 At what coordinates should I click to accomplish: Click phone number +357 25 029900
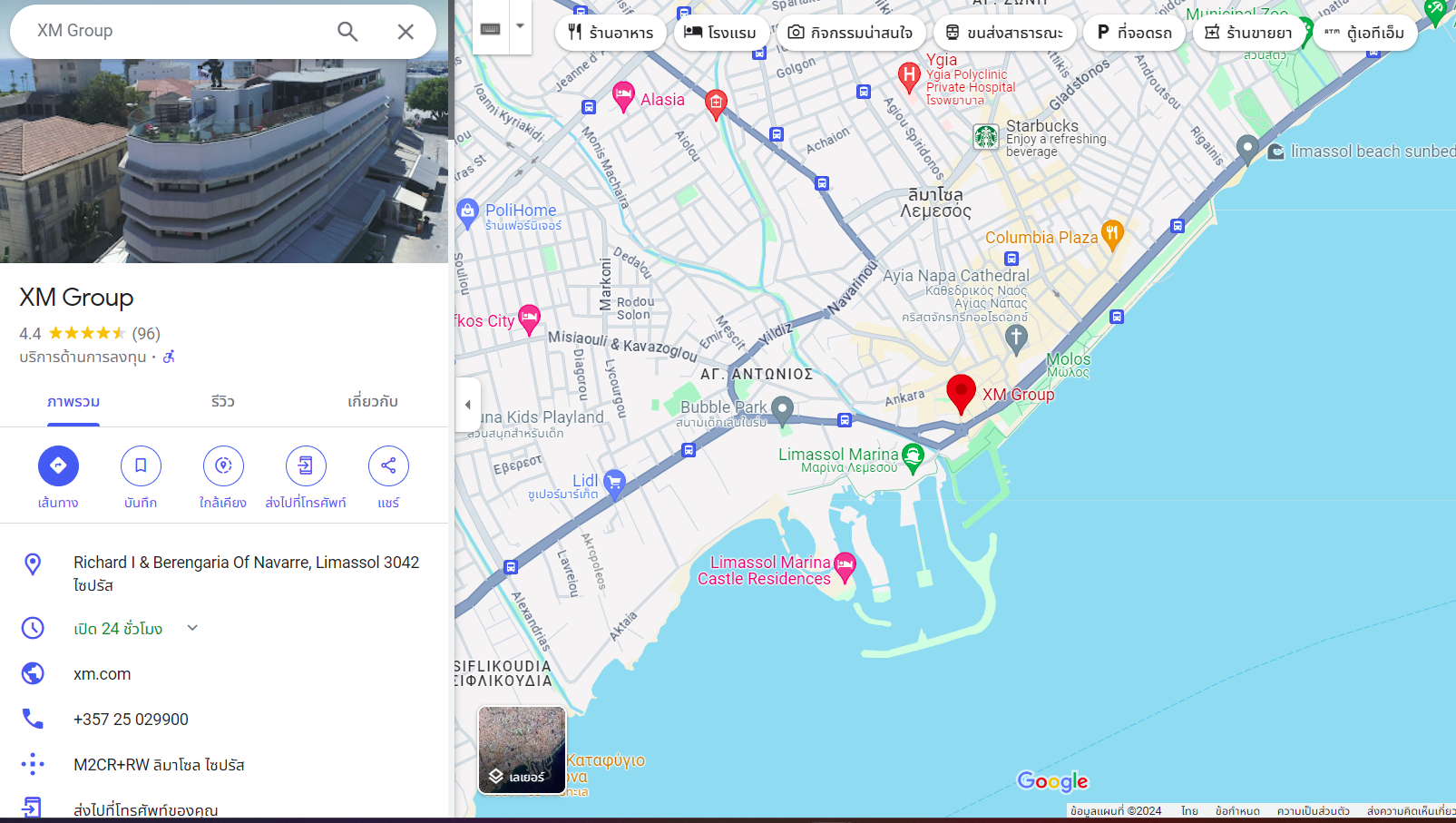click(131, 720)
